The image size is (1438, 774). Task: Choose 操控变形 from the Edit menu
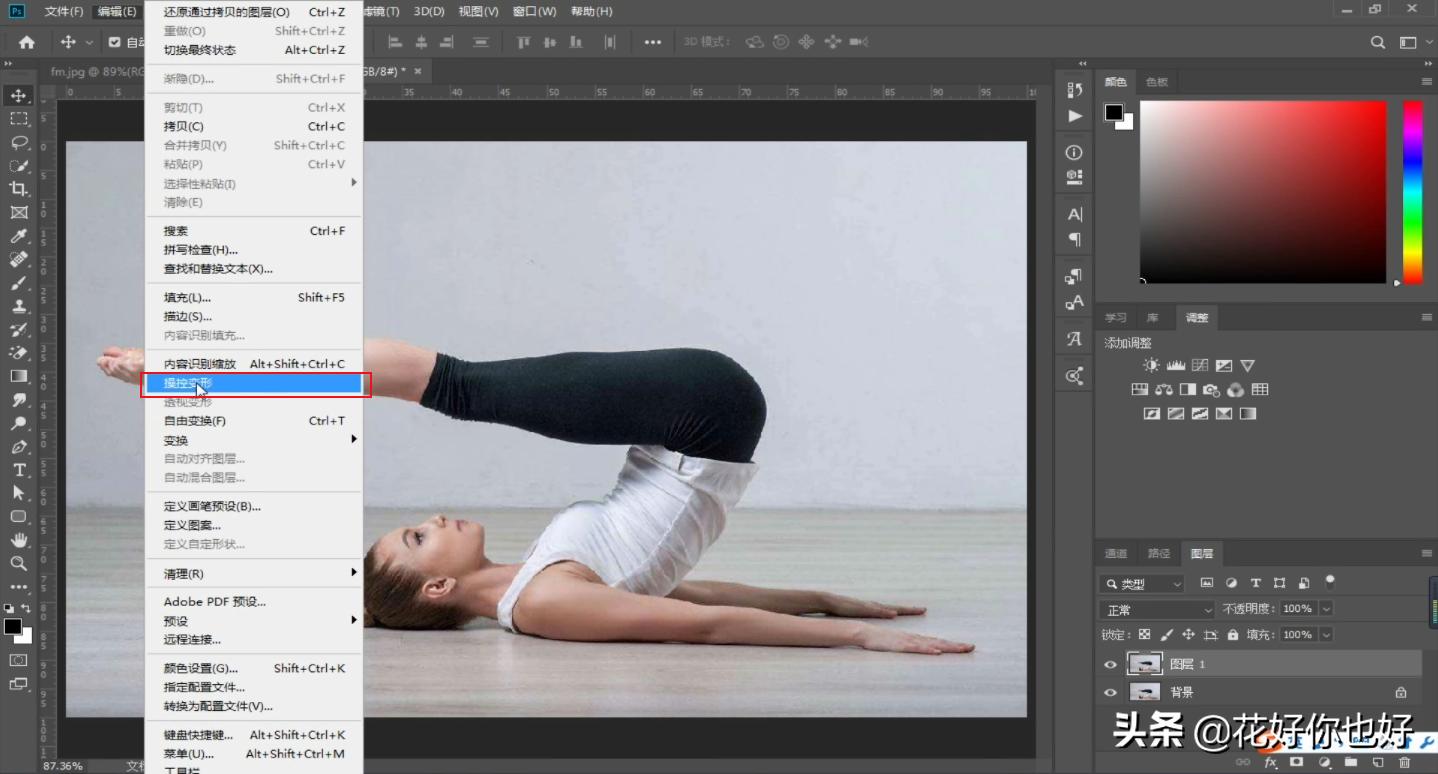pyautogui.click(x=188, y=383)
